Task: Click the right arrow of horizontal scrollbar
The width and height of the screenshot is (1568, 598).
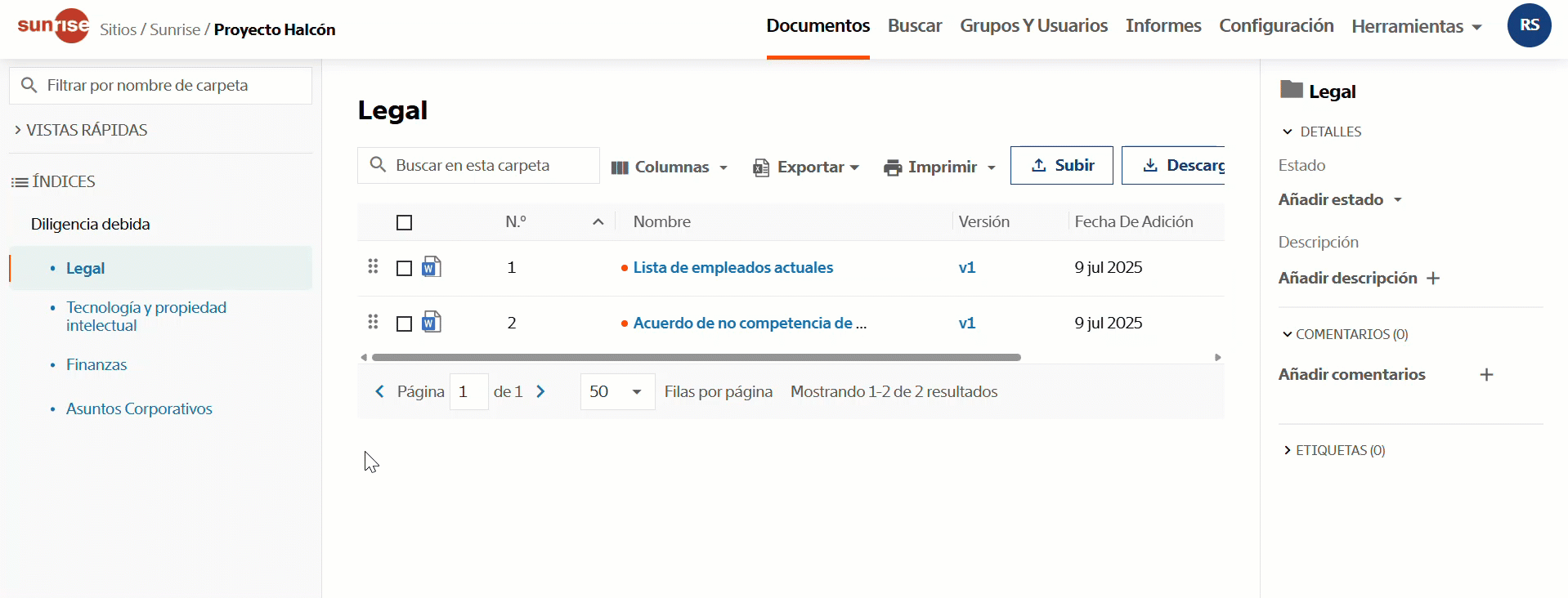Action: pos(1218,357)
